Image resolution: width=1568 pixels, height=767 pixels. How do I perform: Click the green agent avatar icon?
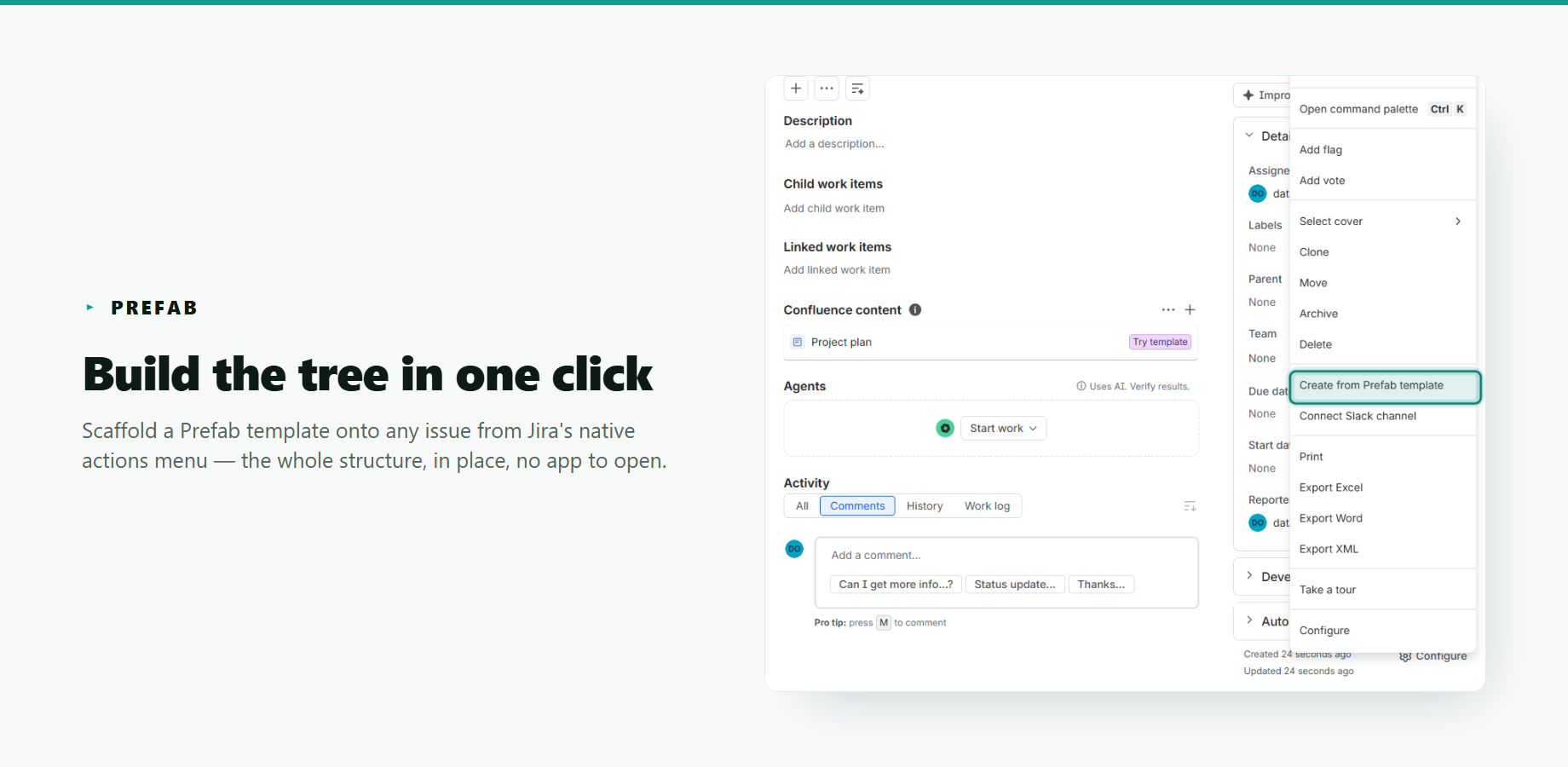(945, 429)
